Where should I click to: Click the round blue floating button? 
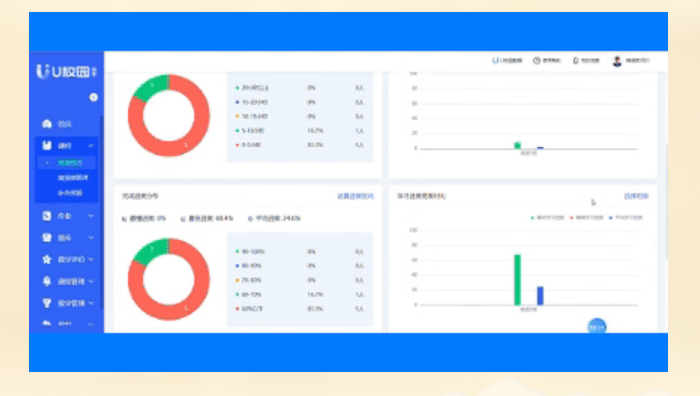click(597, 326)
